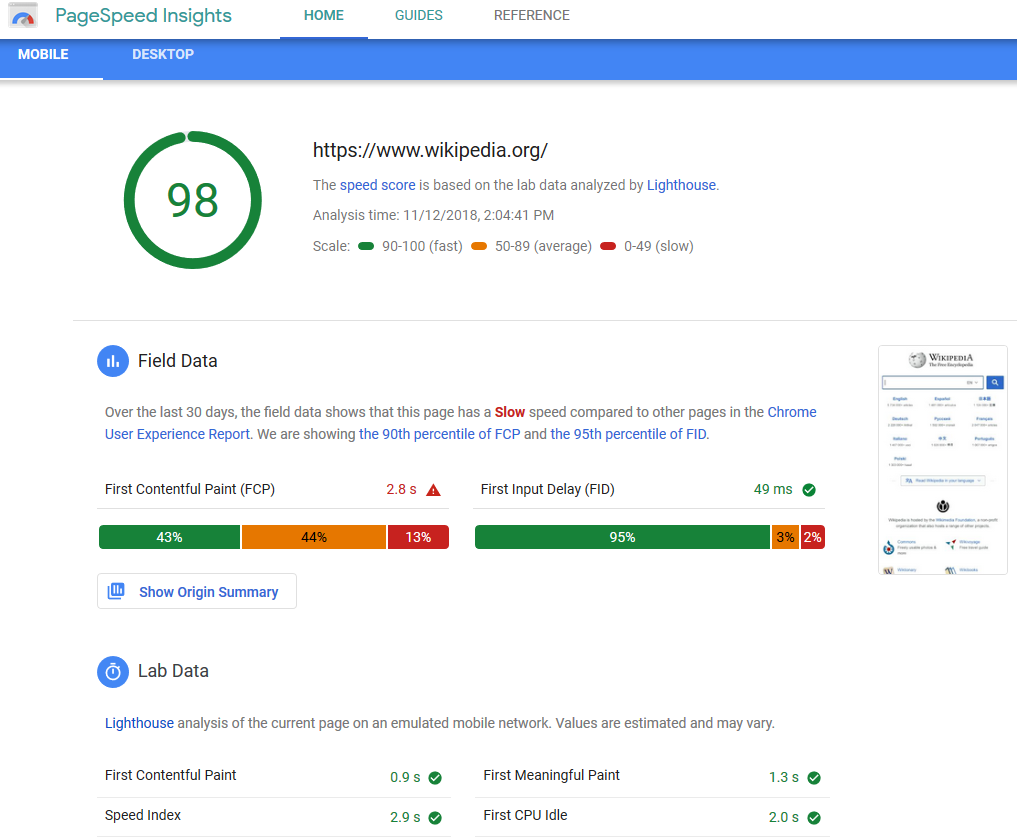This screenshot has height=837, width=1017.
Task: Click the PageSpeed Insights logo icon
Action: pos(23,16)
